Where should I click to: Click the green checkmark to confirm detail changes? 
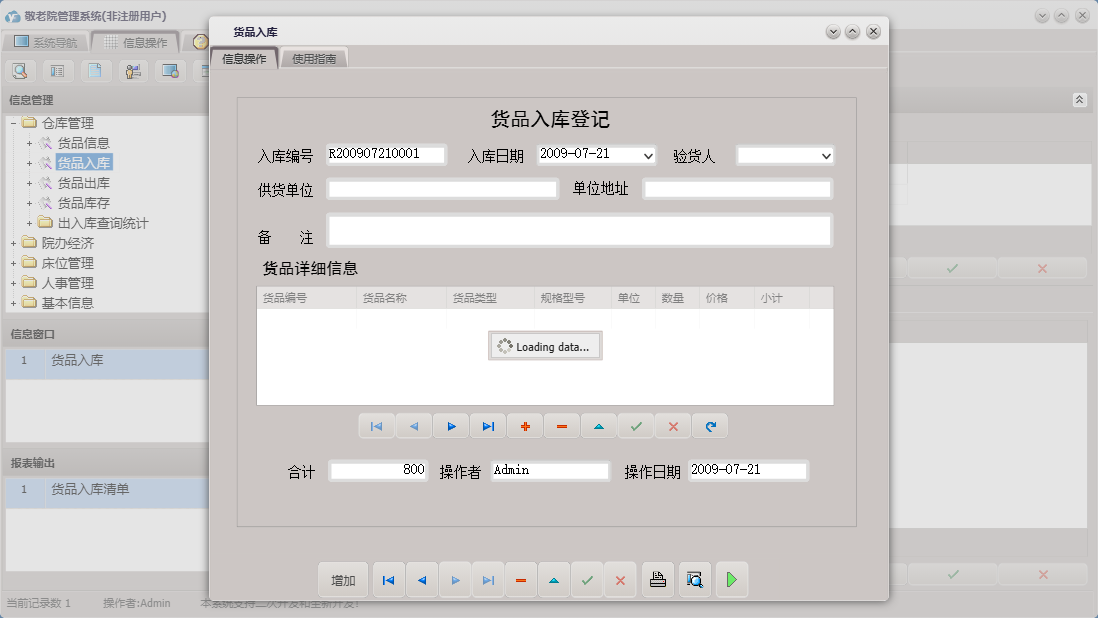(x=635, y=425)
